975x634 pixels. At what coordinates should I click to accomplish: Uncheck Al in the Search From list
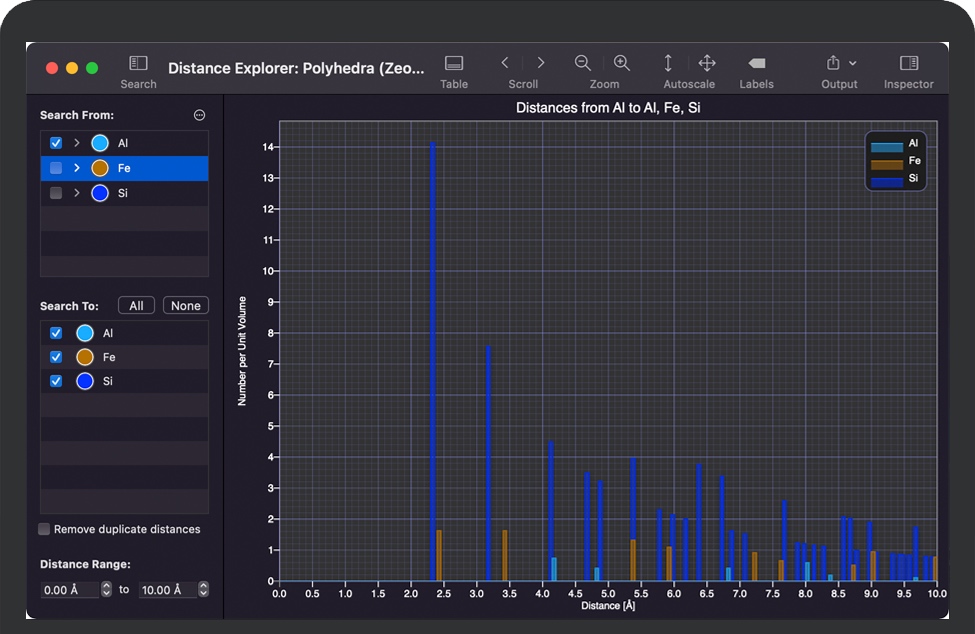click(x=56, y=143)
